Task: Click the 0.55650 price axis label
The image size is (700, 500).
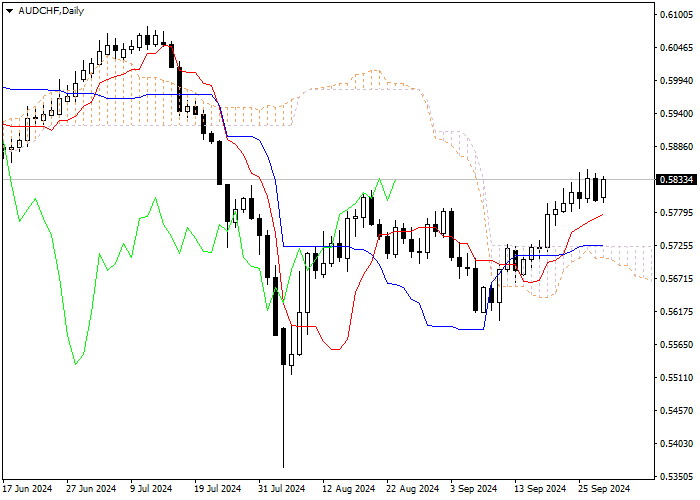Action: pos(676,345)
